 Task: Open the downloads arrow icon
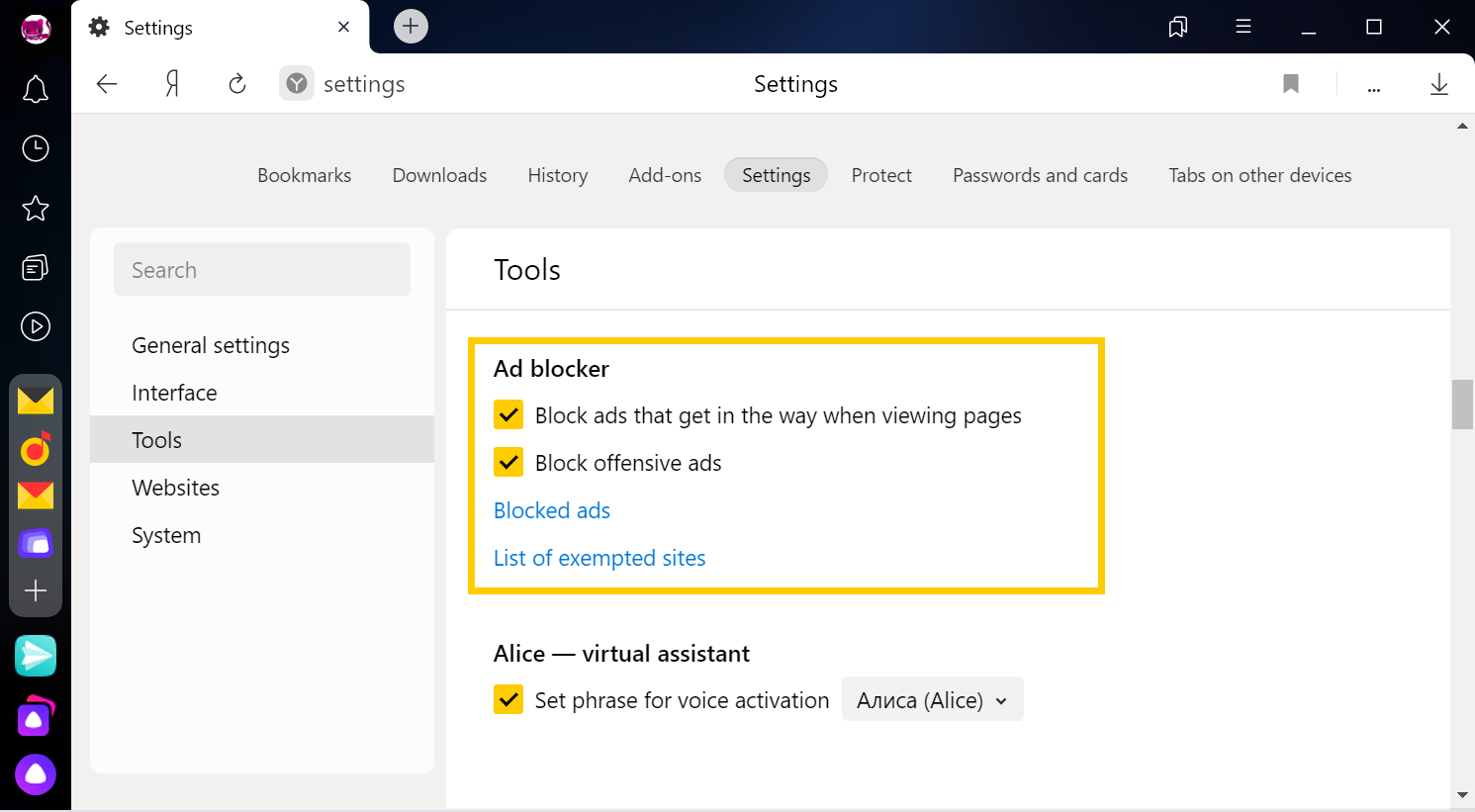1439,84
